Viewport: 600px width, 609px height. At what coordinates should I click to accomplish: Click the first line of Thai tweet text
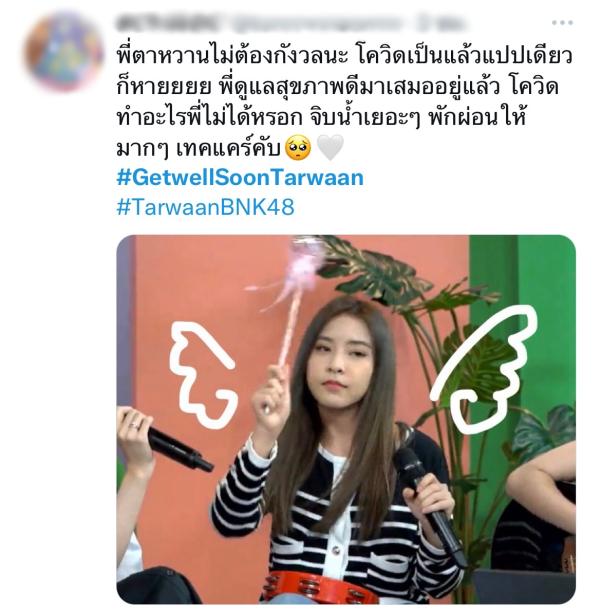pos(344,56)
